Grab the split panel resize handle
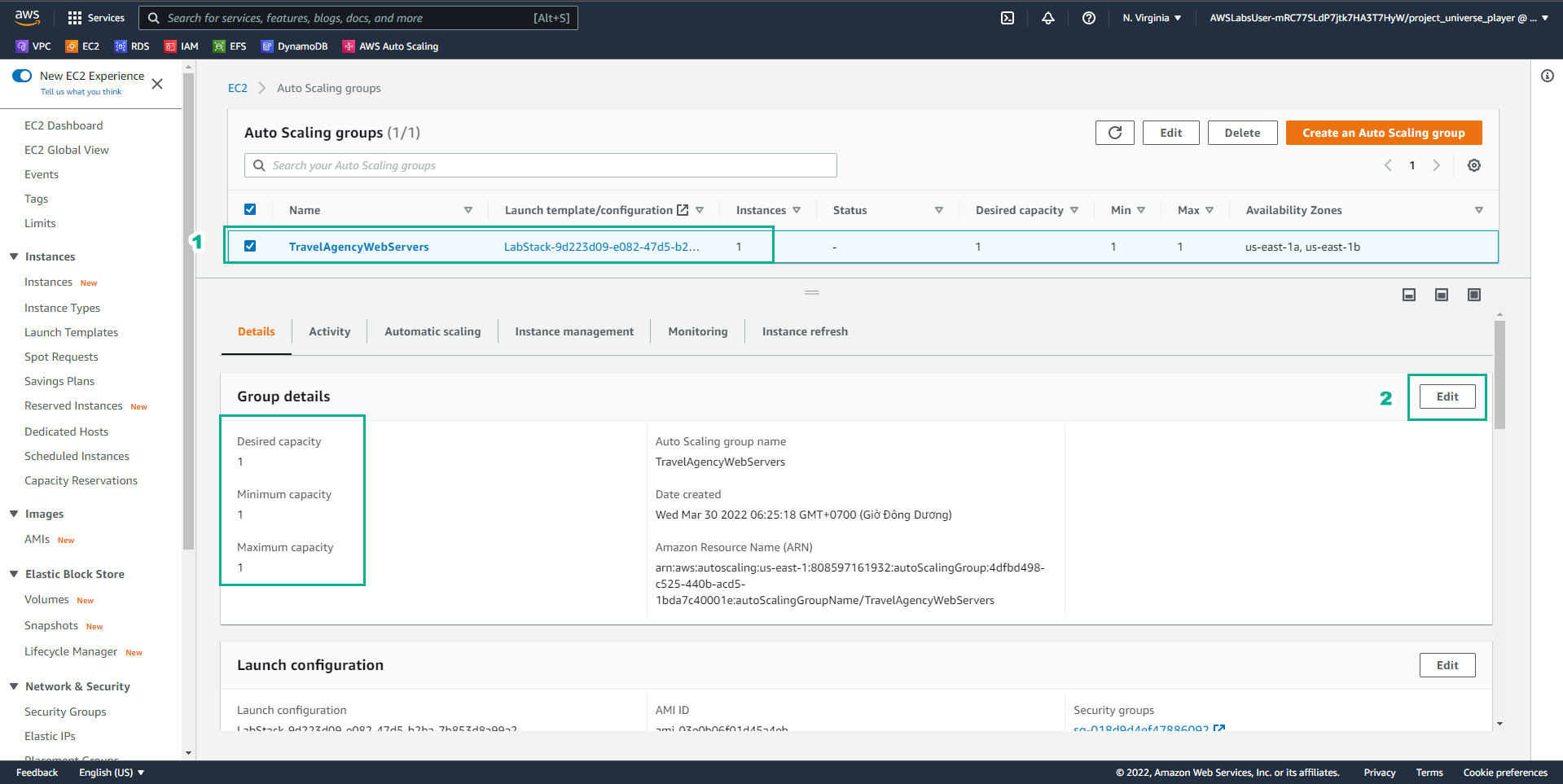 click(x=812, y=292)
